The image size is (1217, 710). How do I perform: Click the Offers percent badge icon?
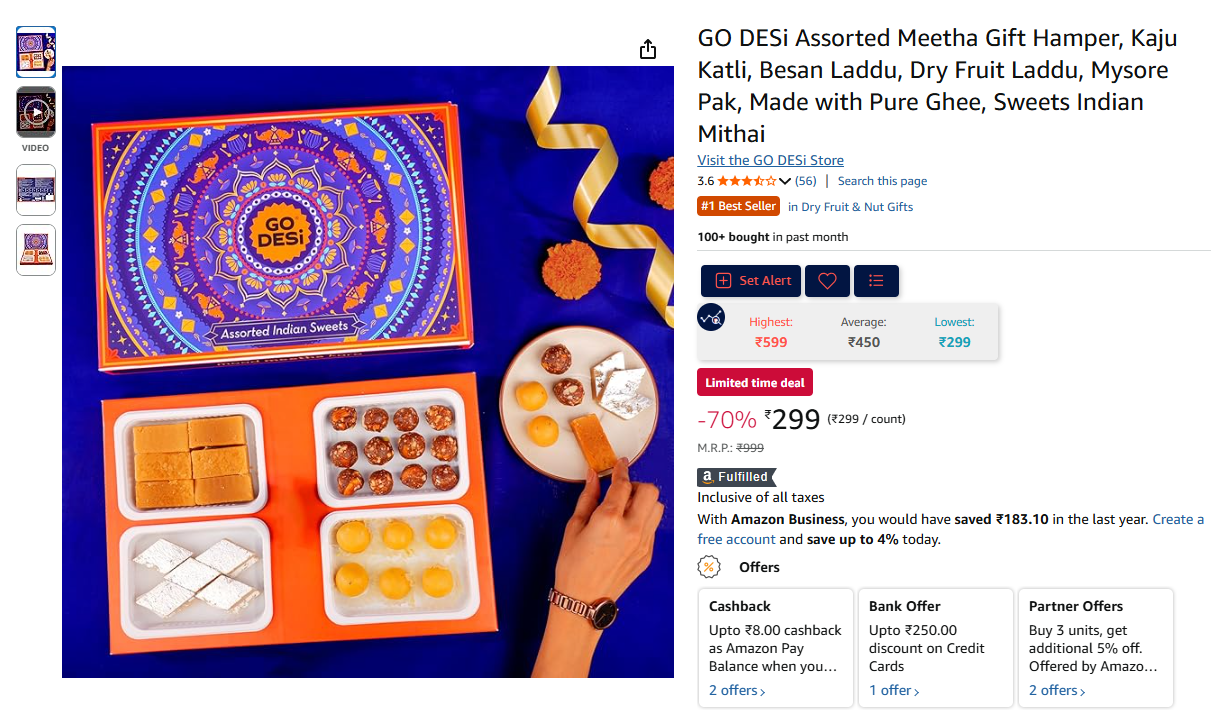tap(709, 567)
